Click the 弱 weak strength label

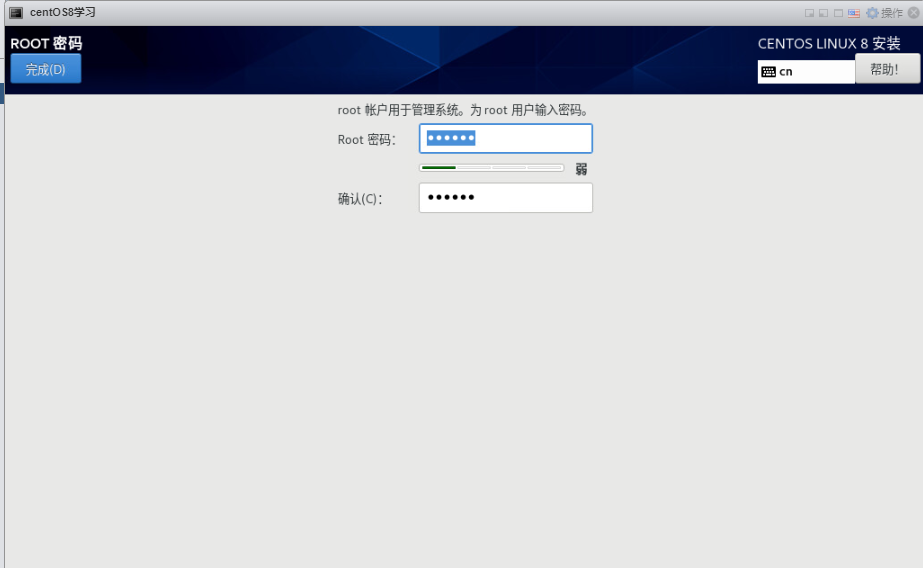click(581, 170)
